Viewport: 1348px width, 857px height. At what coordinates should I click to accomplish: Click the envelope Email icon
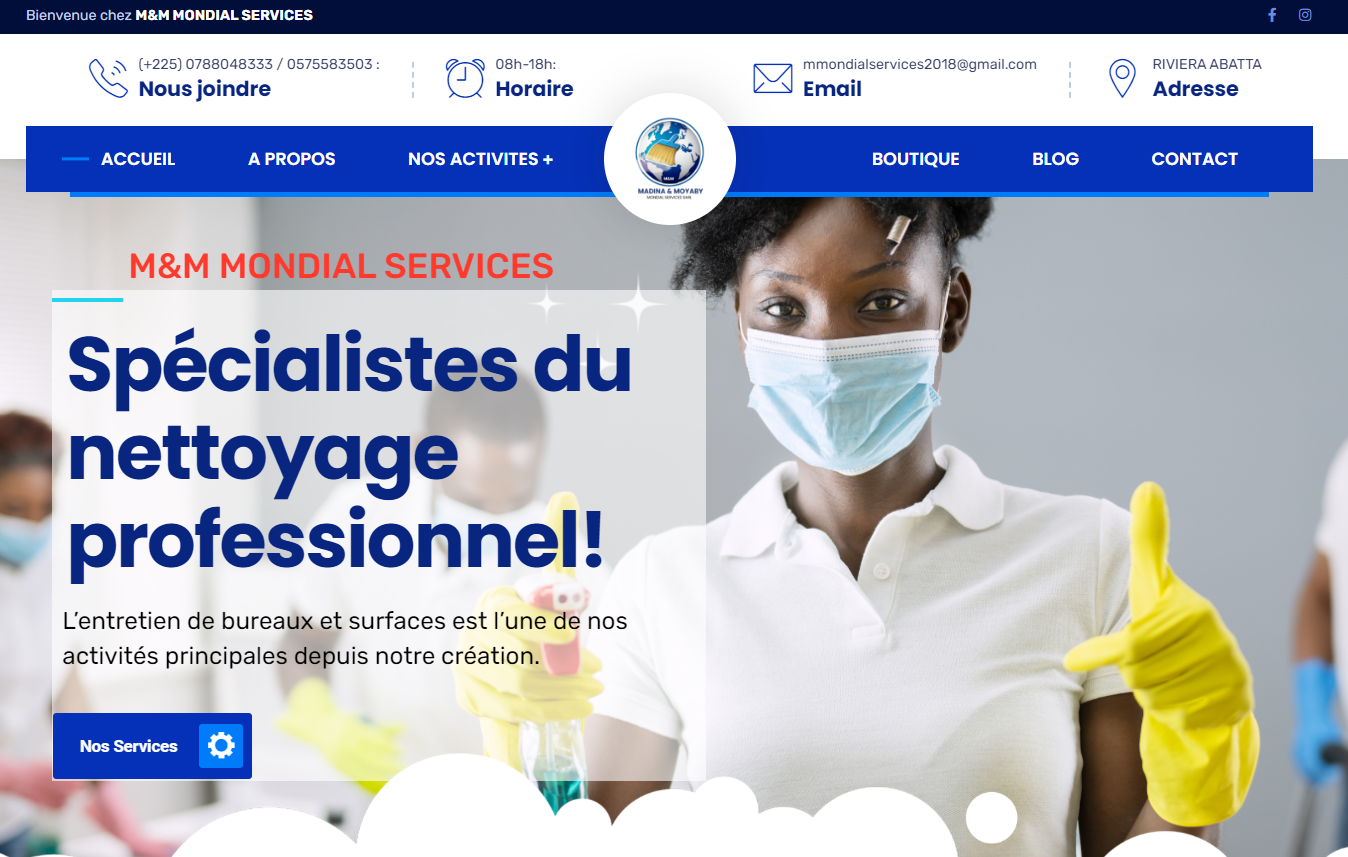772,78
